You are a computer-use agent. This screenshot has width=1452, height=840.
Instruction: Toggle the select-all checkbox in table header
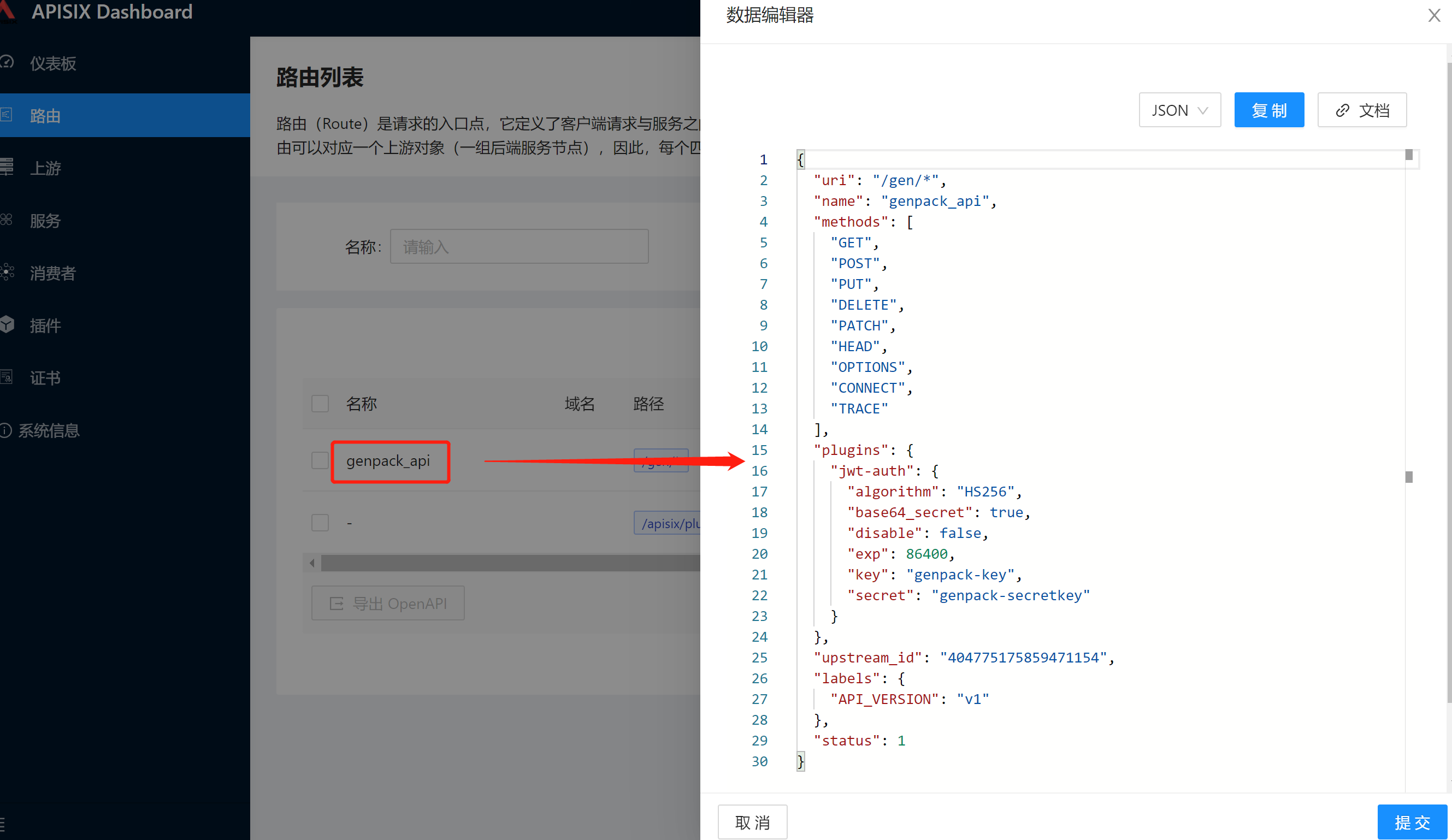(x=320, y=403)
